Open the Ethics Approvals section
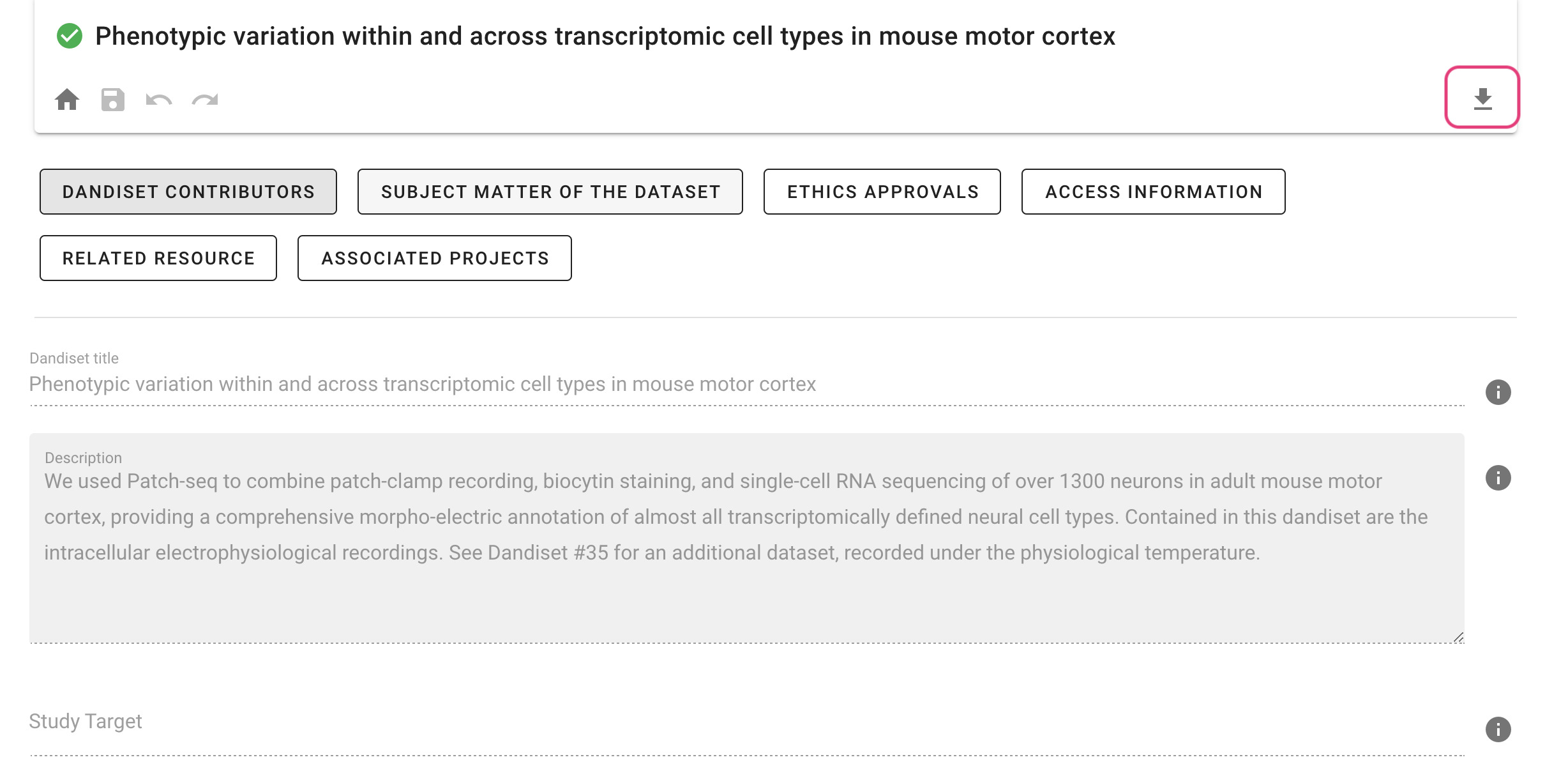The image size is (1568, 778). pos(882,192)
